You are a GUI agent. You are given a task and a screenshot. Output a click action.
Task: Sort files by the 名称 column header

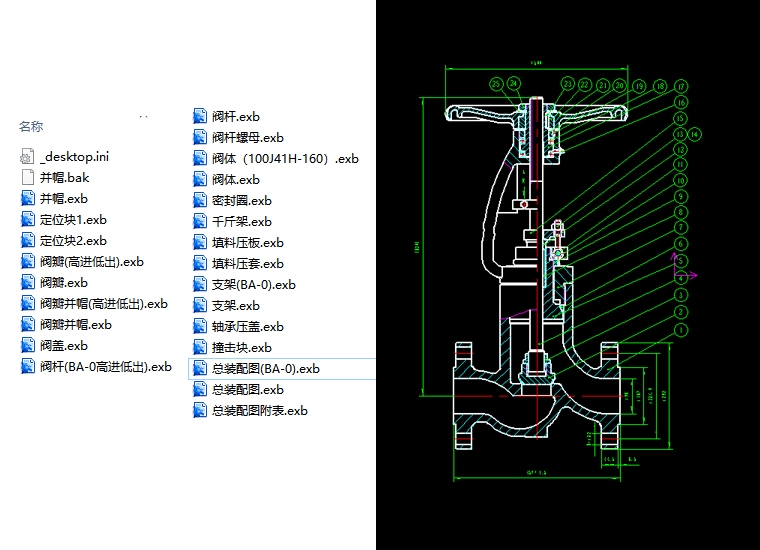coord(31,127)
